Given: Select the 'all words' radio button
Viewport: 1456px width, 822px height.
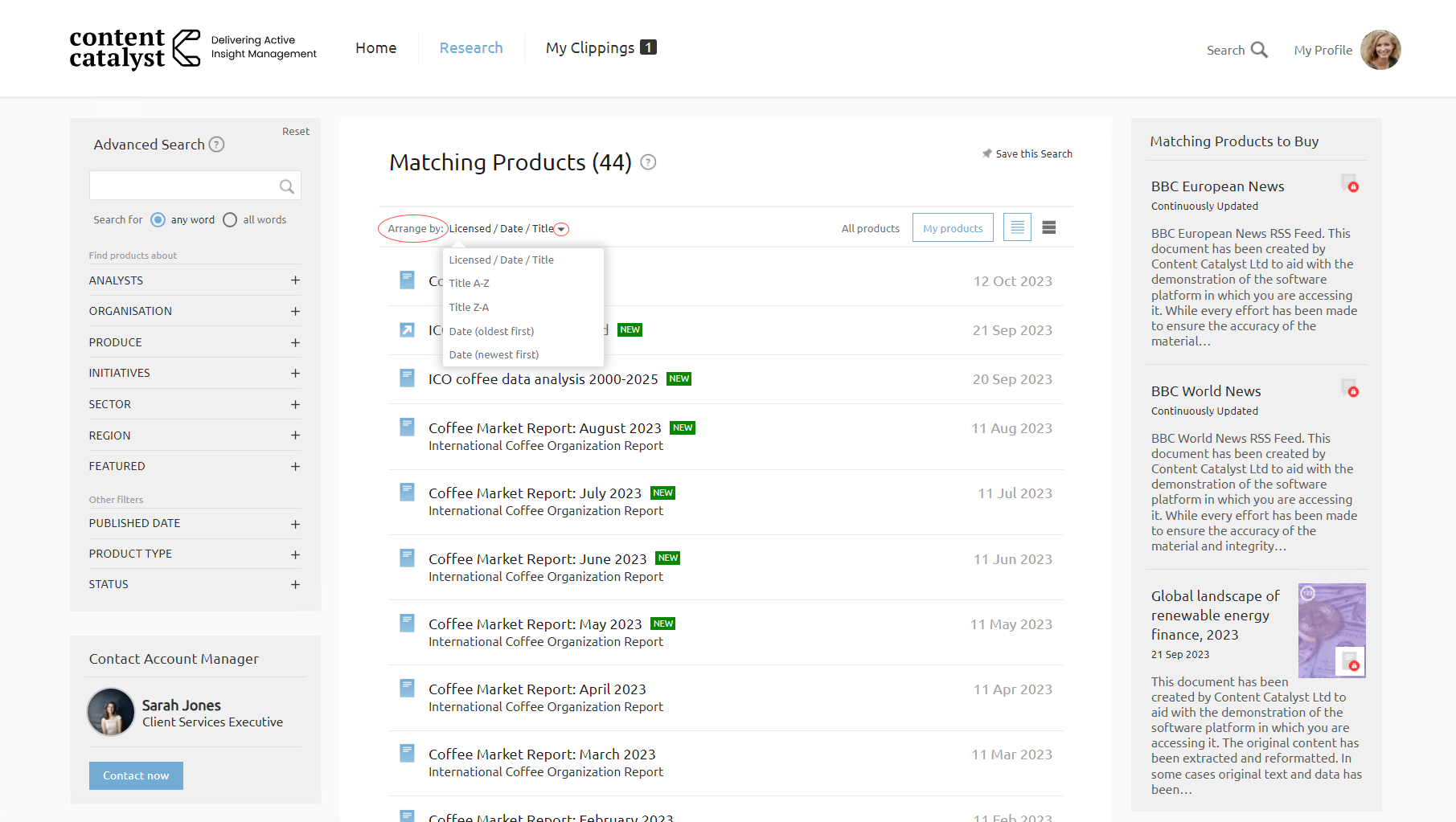Looking at the screenshot, I should click(230, 220).
